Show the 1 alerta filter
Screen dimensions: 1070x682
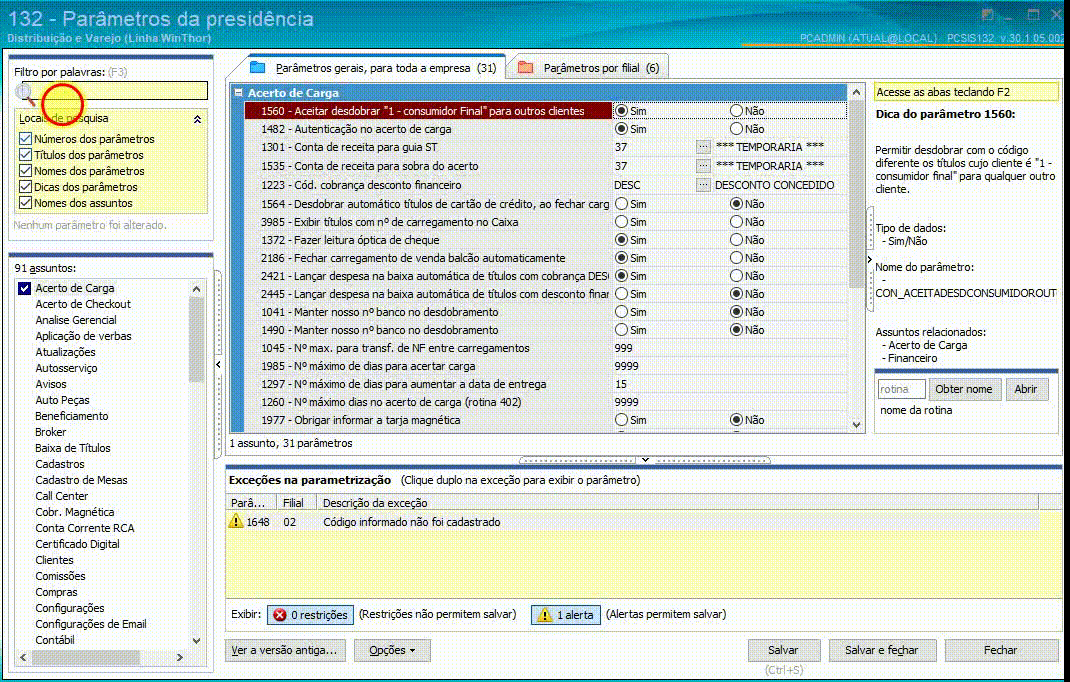coord(566,614)
